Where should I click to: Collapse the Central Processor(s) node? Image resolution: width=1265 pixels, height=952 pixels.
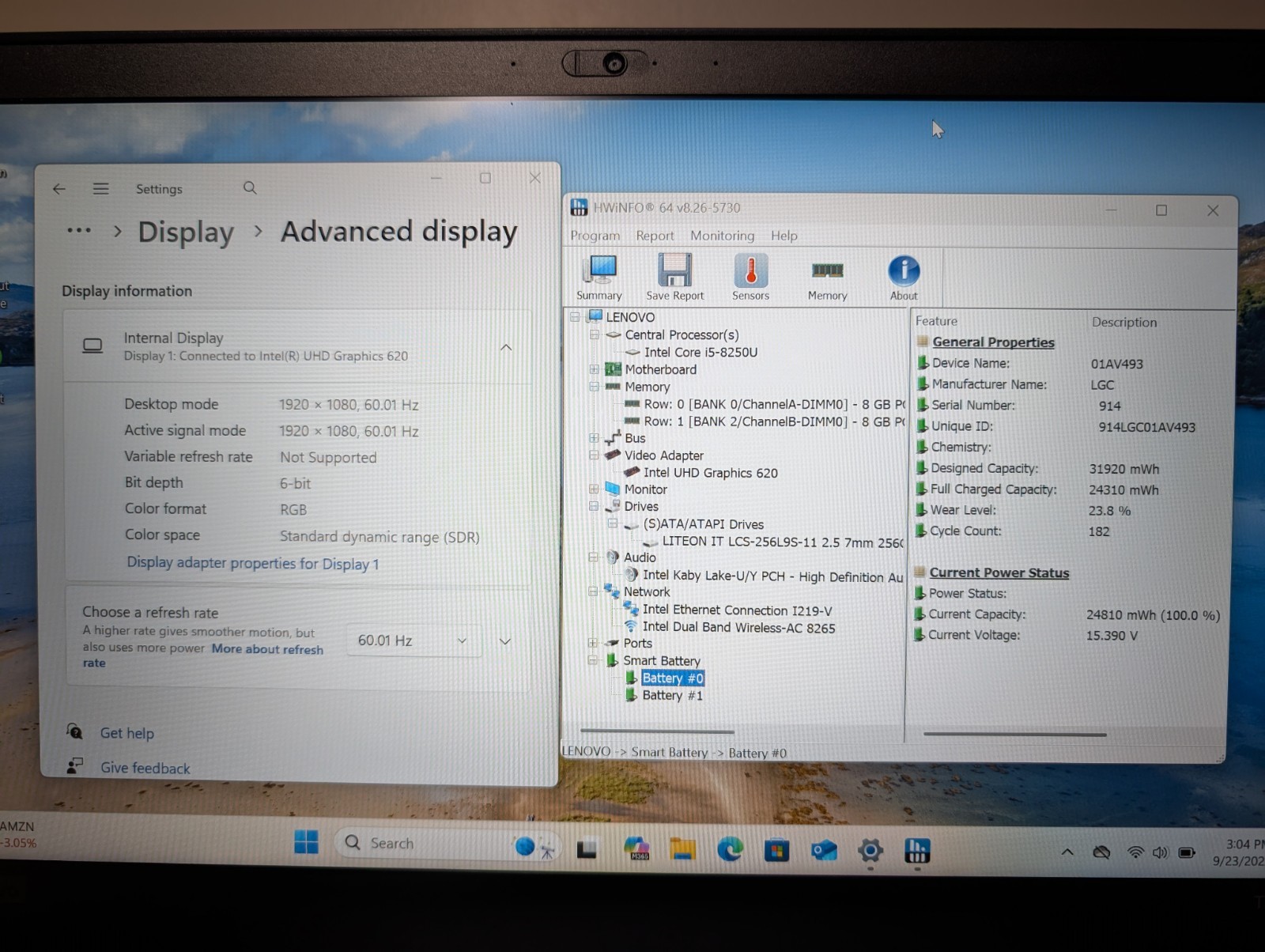(x=595, y=334)
